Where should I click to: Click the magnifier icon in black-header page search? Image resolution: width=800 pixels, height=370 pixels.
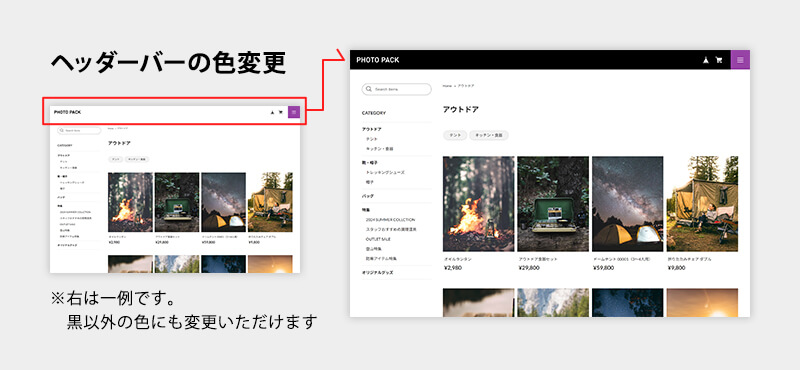(369, 89)
